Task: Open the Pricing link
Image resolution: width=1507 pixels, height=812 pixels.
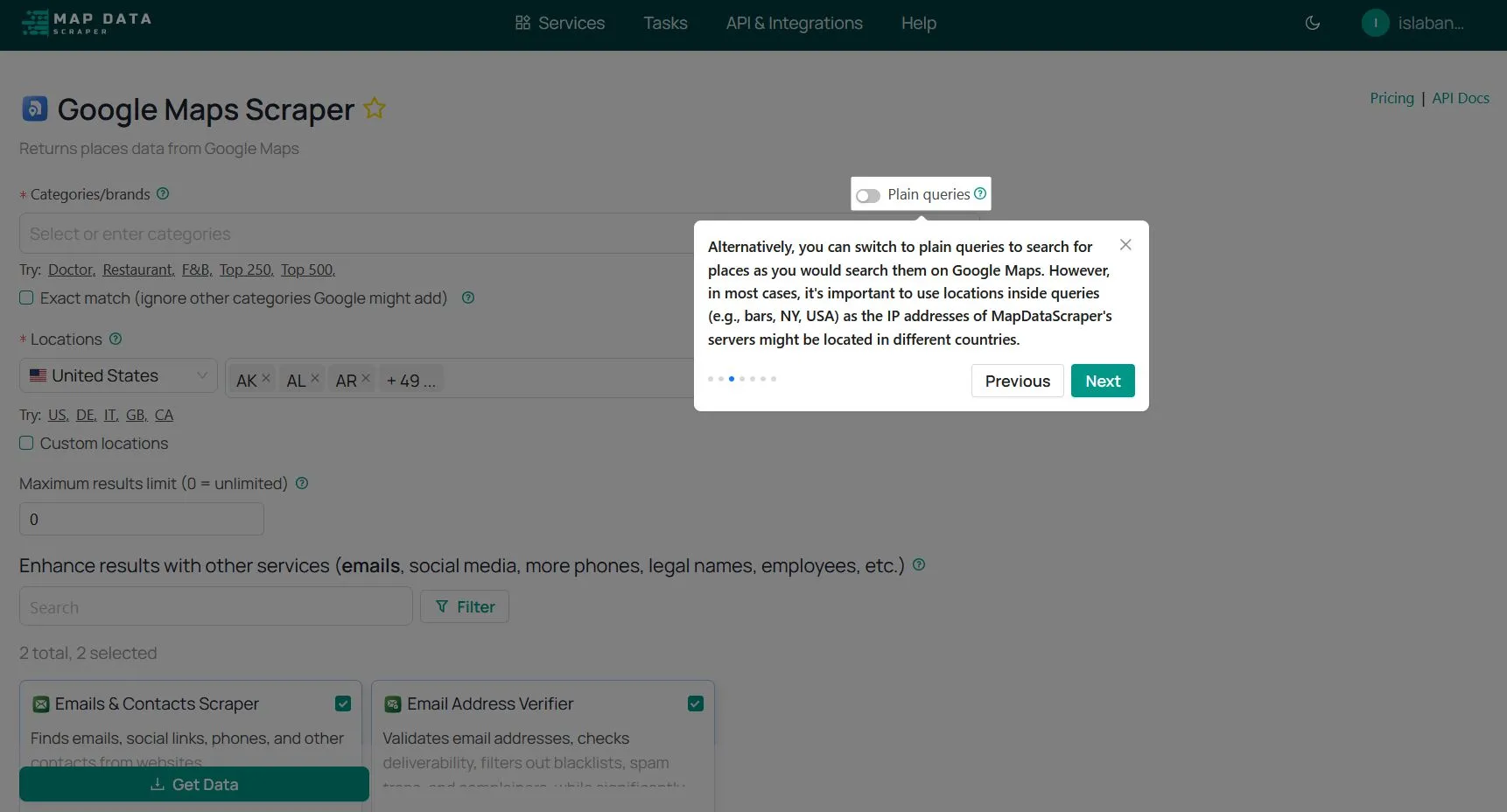Action: tap(1391, 98)
